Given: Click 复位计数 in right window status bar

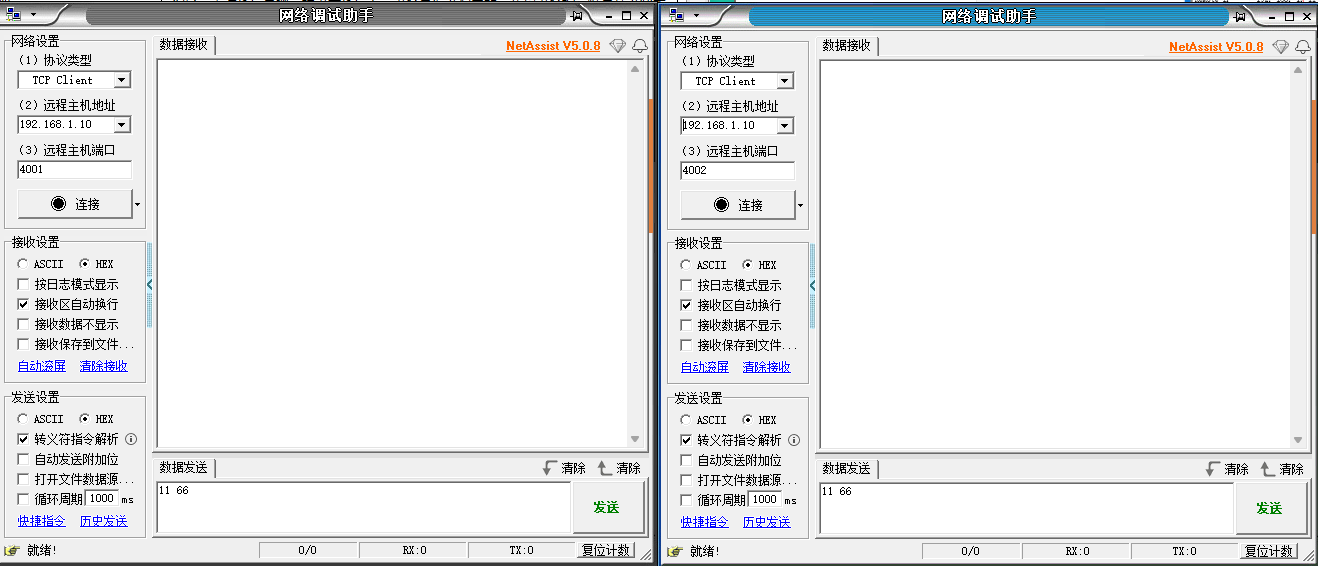Looking at the screenshot, I should 1269,551.
